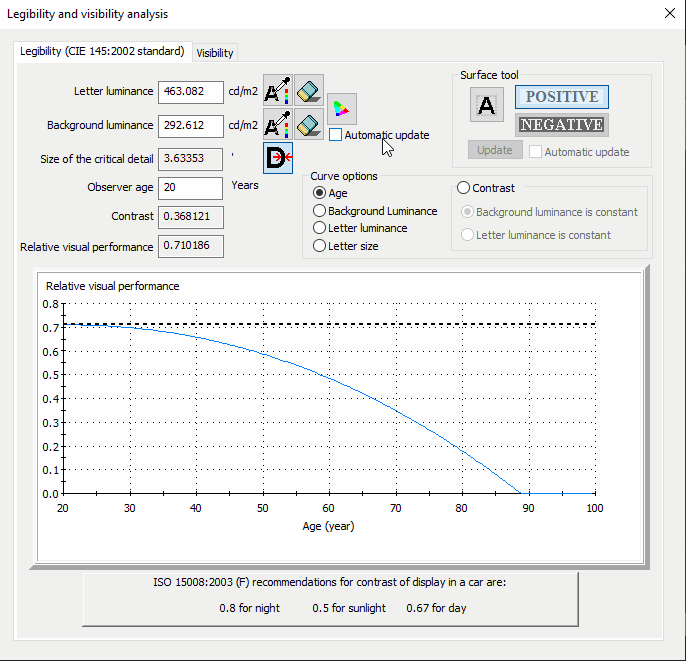Close the Legibility and visibility analysis dialog
686x661 pixels.
coord(670,14)
